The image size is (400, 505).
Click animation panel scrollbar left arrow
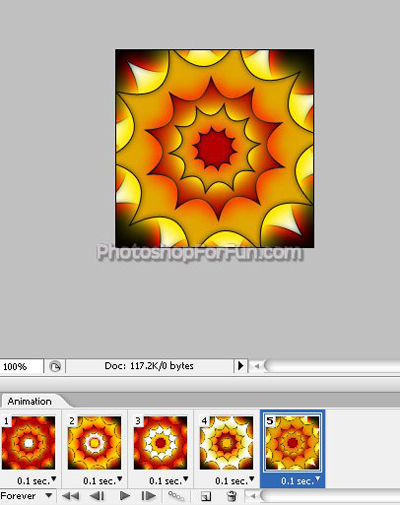(x=253, y=496)
